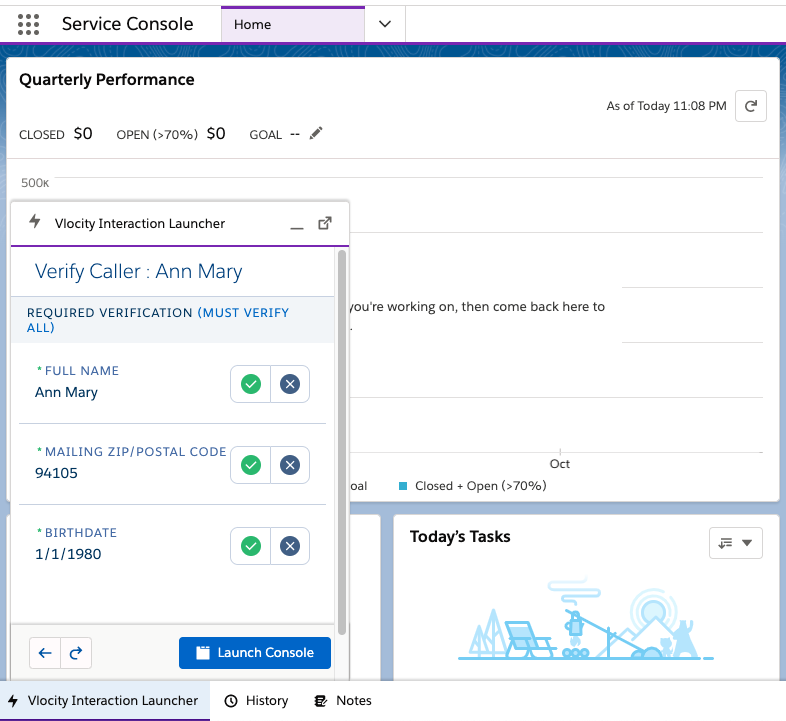The height and width of the screenshot is (721, 786).
Task: Click lightning bolt icon in launcher panel header
Action: pos(35,221)
